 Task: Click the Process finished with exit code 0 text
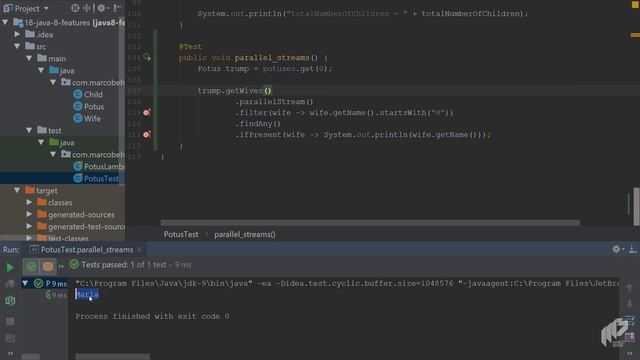pyautogui.click(x=152, y=316)
